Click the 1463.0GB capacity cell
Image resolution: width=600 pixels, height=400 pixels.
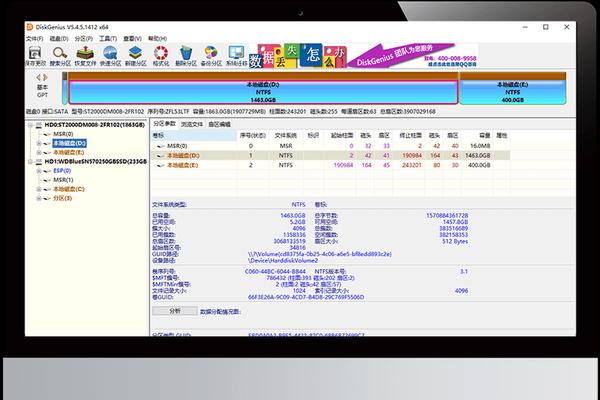[x=478, y=155]
